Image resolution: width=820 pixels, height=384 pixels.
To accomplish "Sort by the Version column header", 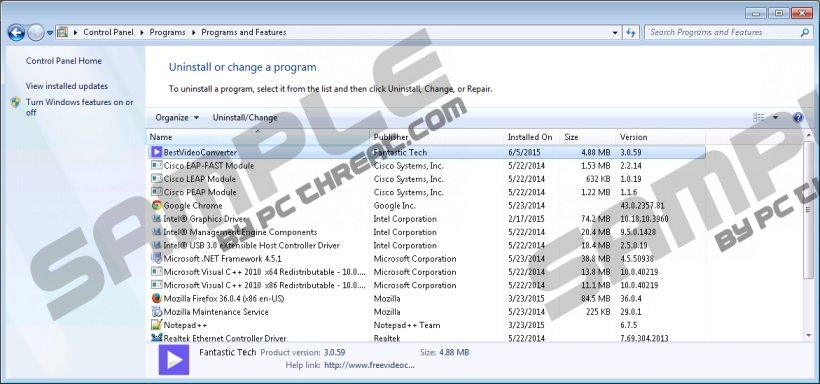I will (660, 137).
